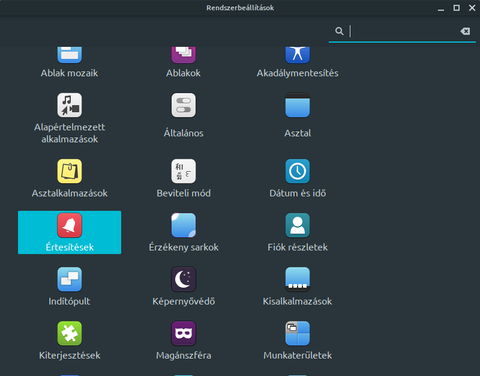Viewport: 480px width, 376px height.
Task: Open the Indítópult settings icon
Action: pyautogui.click(x=69, y=279)
